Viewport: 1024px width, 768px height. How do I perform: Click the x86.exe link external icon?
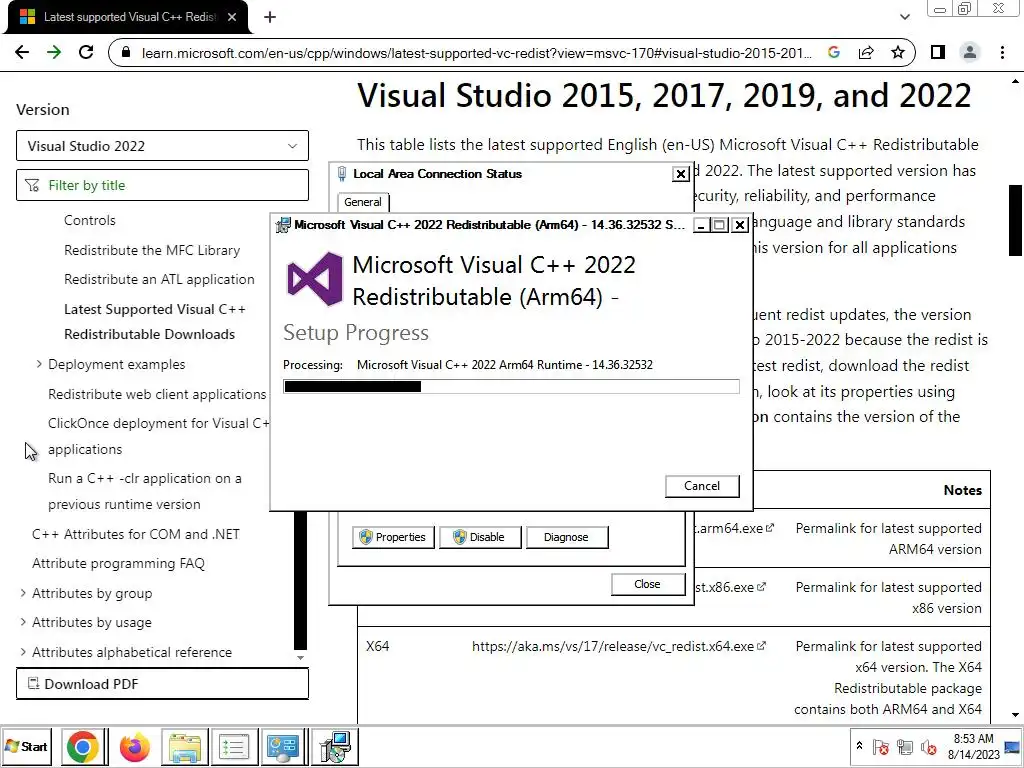(761, 587)
